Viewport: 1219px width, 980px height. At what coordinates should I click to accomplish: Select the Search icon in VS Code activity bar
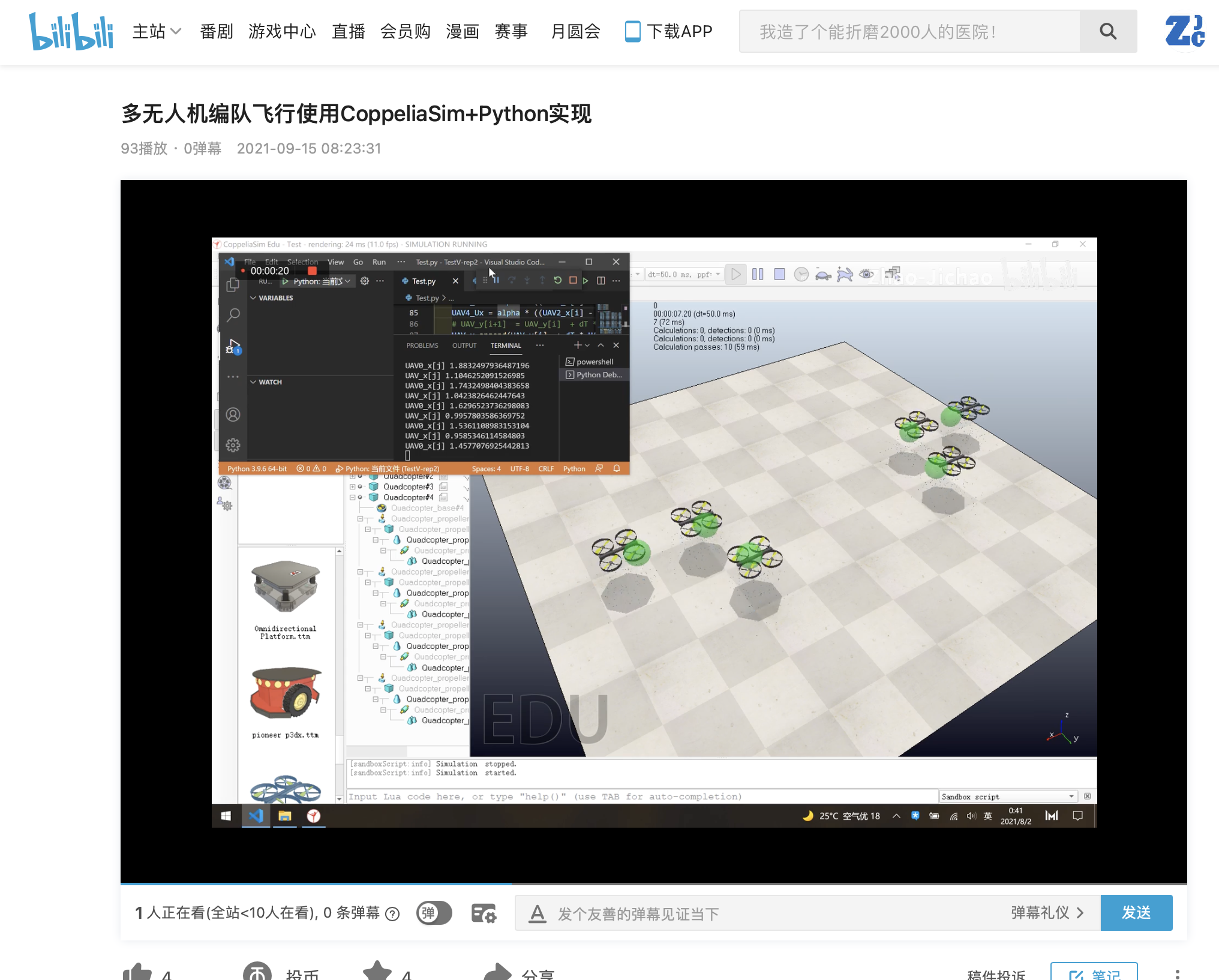[233, 315]
